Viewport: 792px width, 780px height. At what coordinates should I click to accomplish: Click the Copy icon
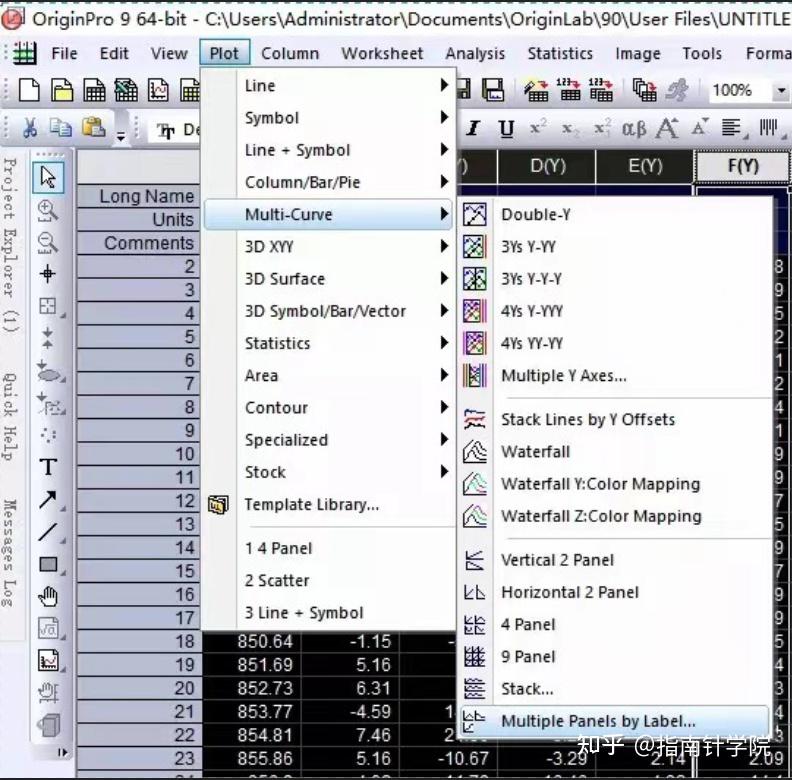click(61, 128)
